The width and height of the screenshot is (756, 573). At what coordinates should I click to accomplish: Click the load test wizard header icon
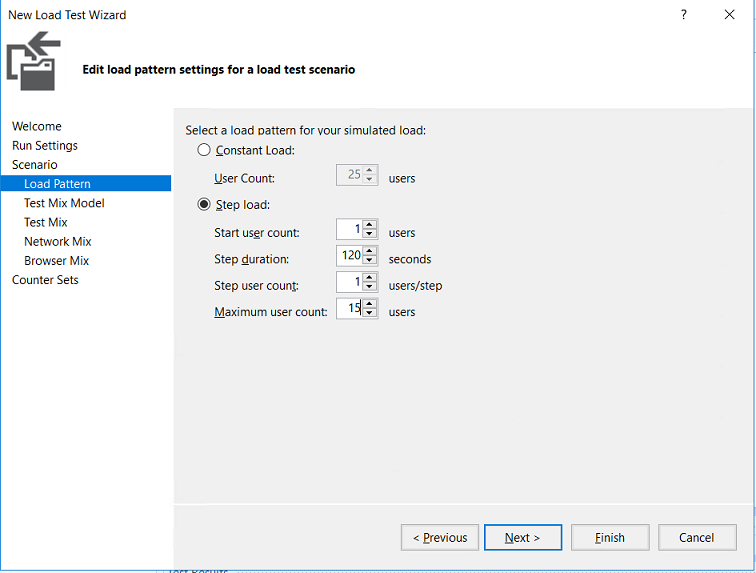coord(34,62)
